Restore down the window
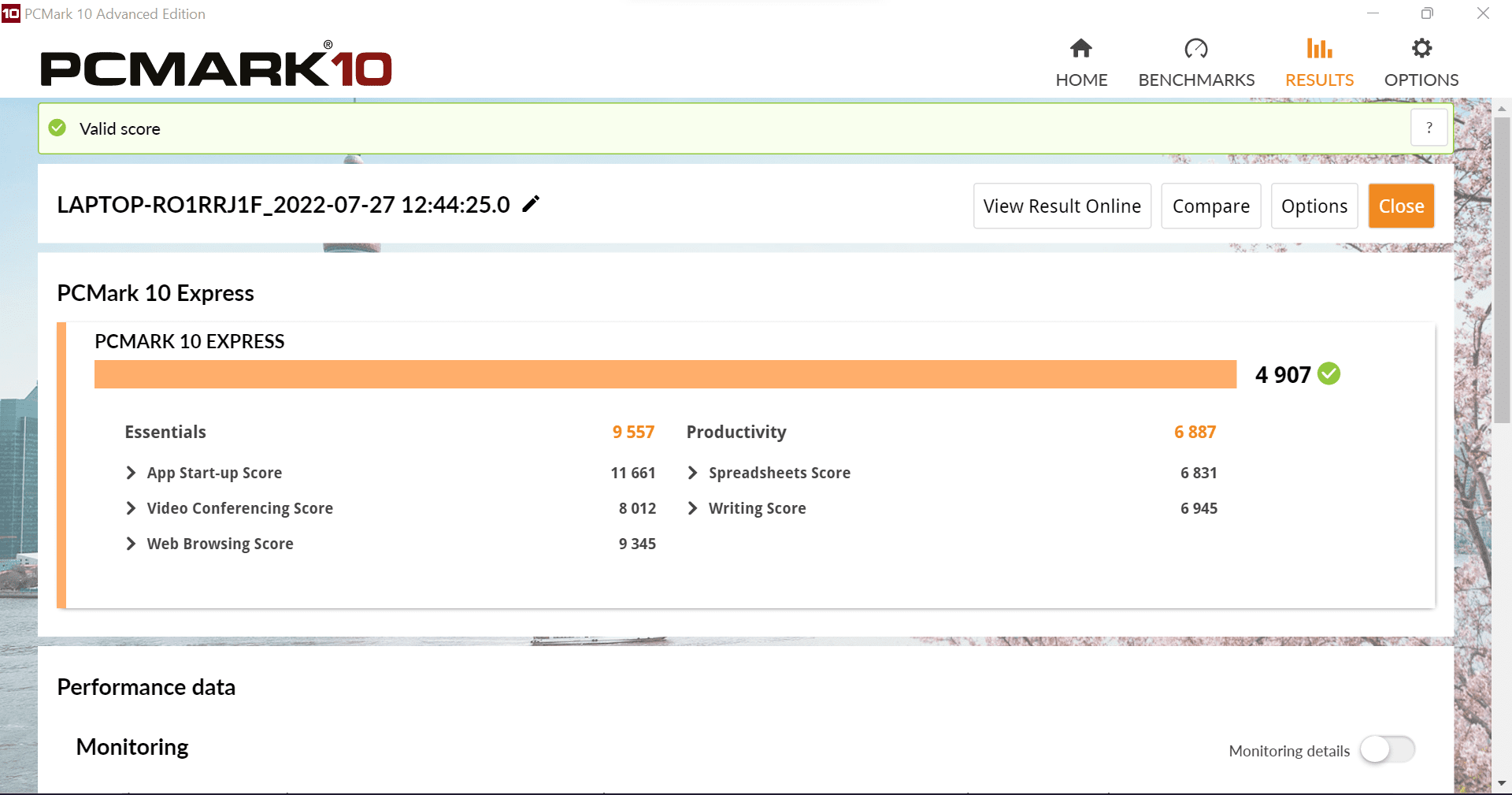Screen dimensions: 1512x795 click(x=1427, y=13)
